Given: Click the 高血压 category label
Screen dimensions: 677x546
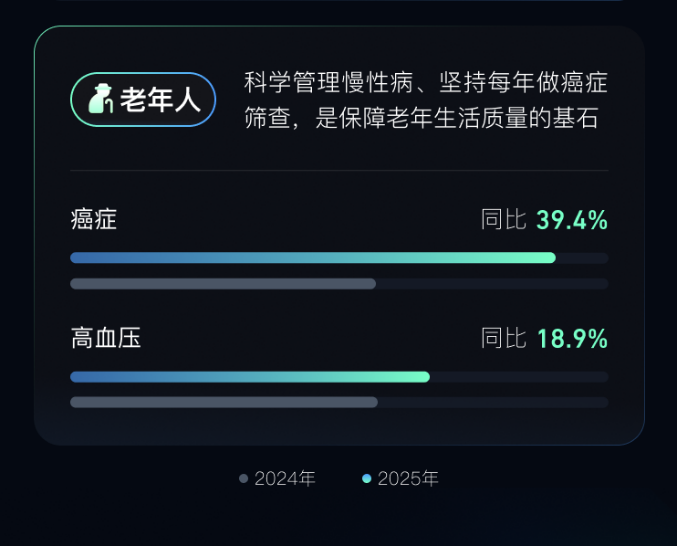Looking at the screenshot, I should coord(105,338).
